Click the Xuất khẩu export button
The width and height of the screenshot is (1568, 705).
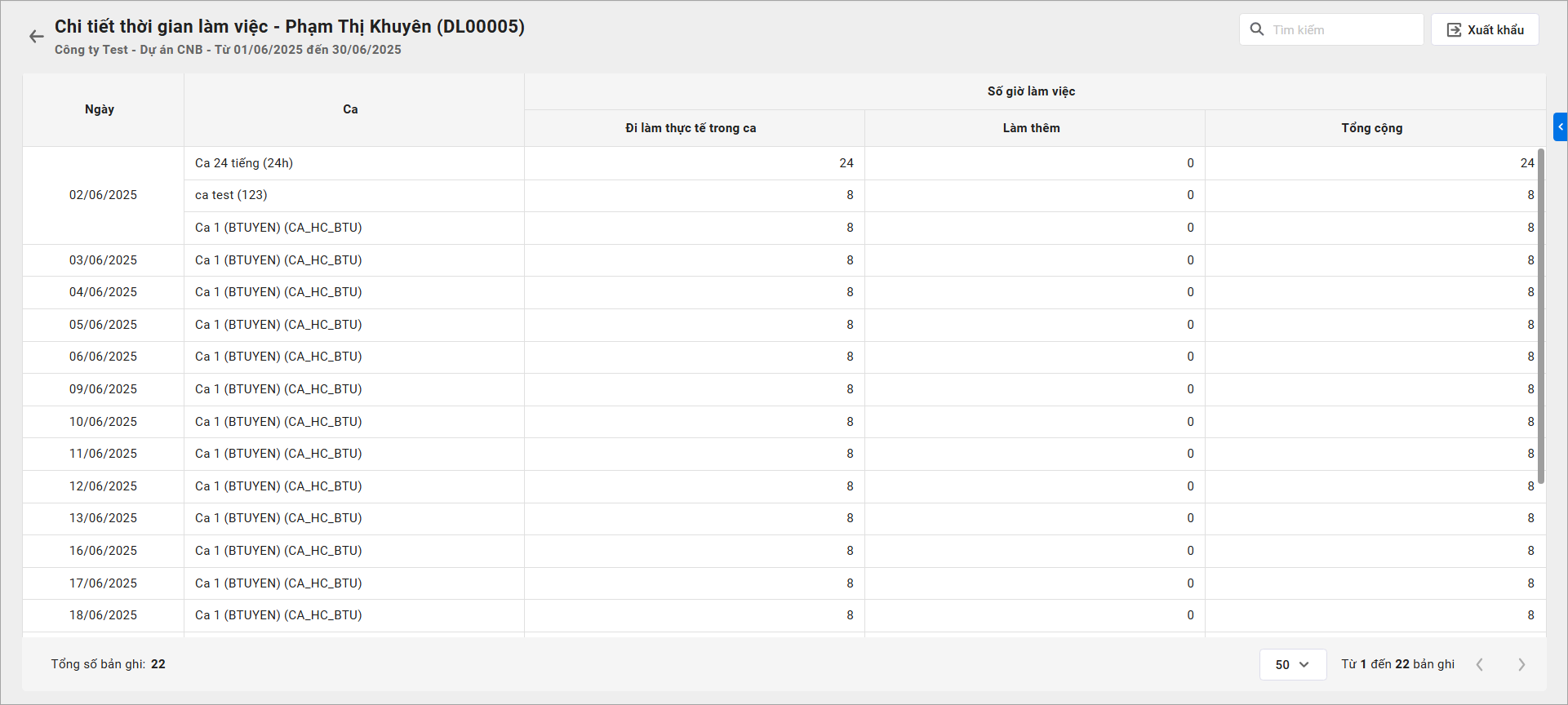1485,29
